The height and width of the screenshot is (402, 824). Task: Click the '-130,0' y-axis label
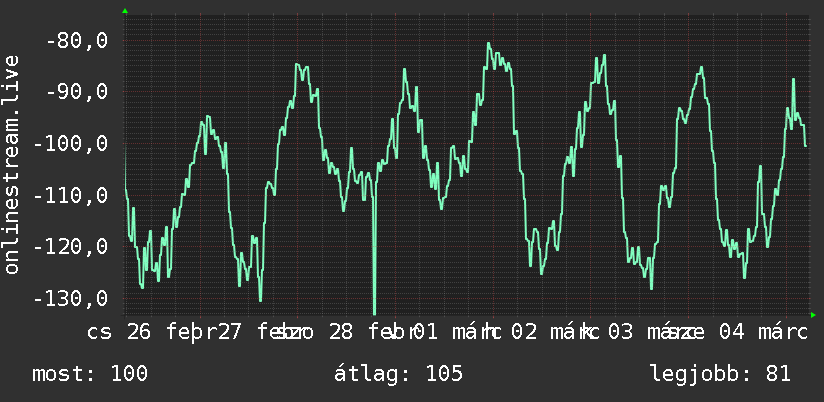pyautogui.click(x=70, y=298)
